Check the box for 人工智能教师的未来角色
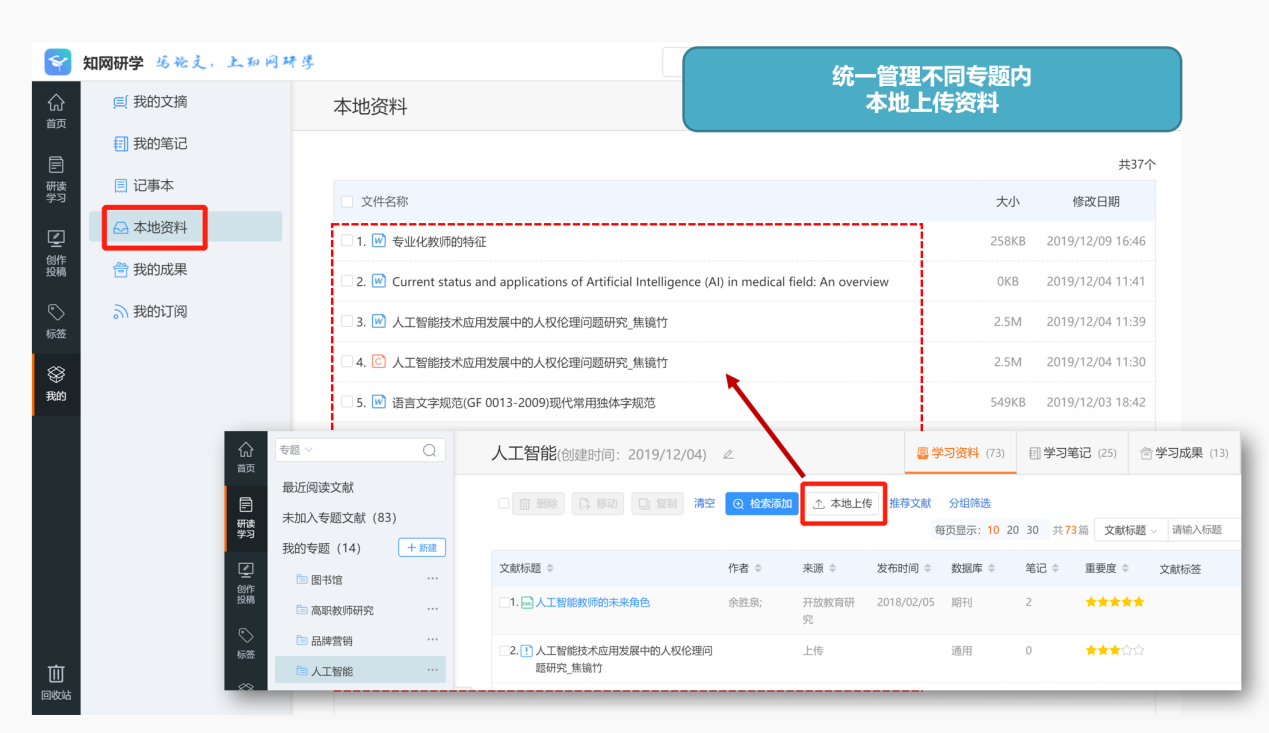 tap(504, 602)
